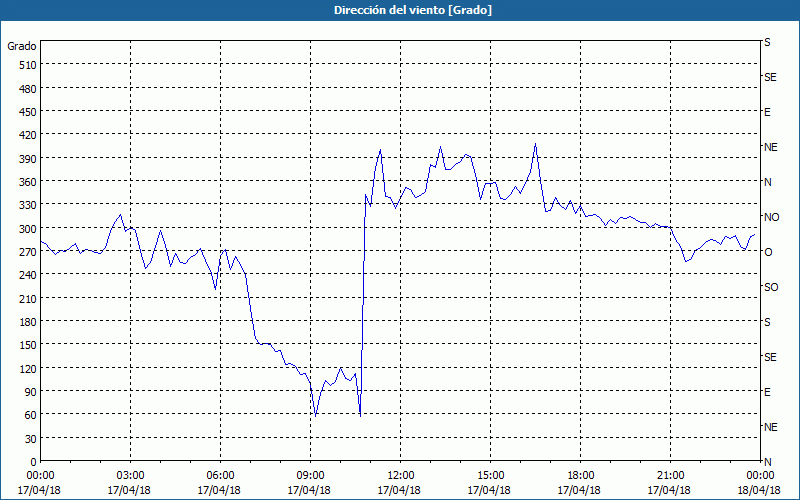Screen dimensions: 800x500
Task: Select the 12:00 time axis label
Action: click(x=401, y=476)
